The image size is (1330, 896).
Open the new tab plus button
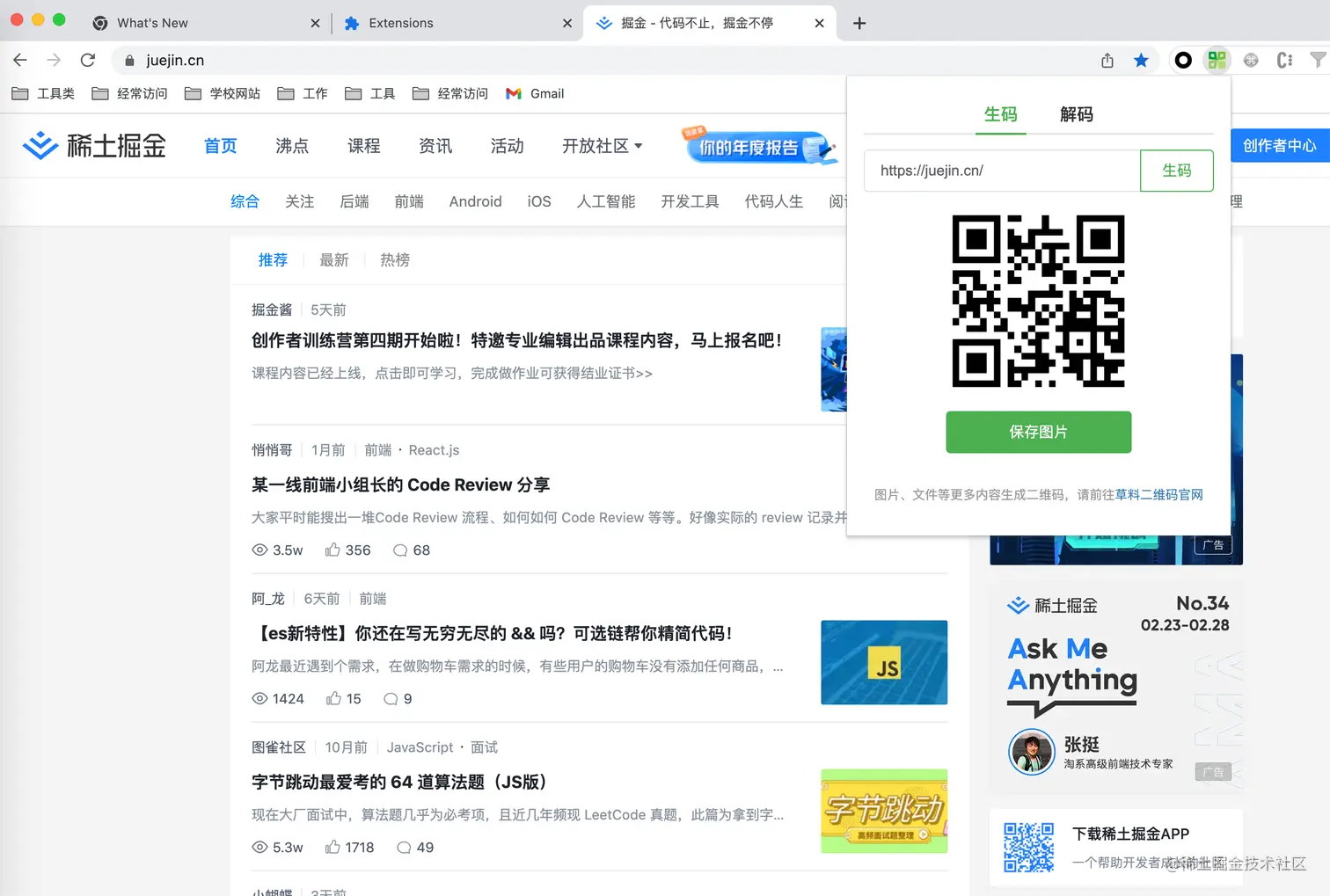859,23
